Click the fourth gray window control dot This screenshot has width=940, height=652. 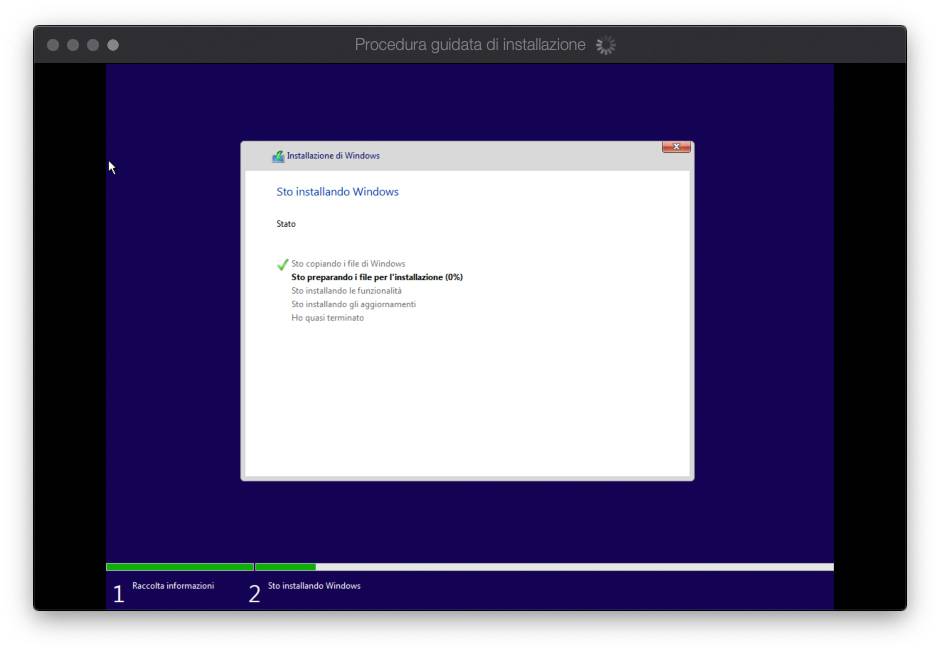[113, 45]
